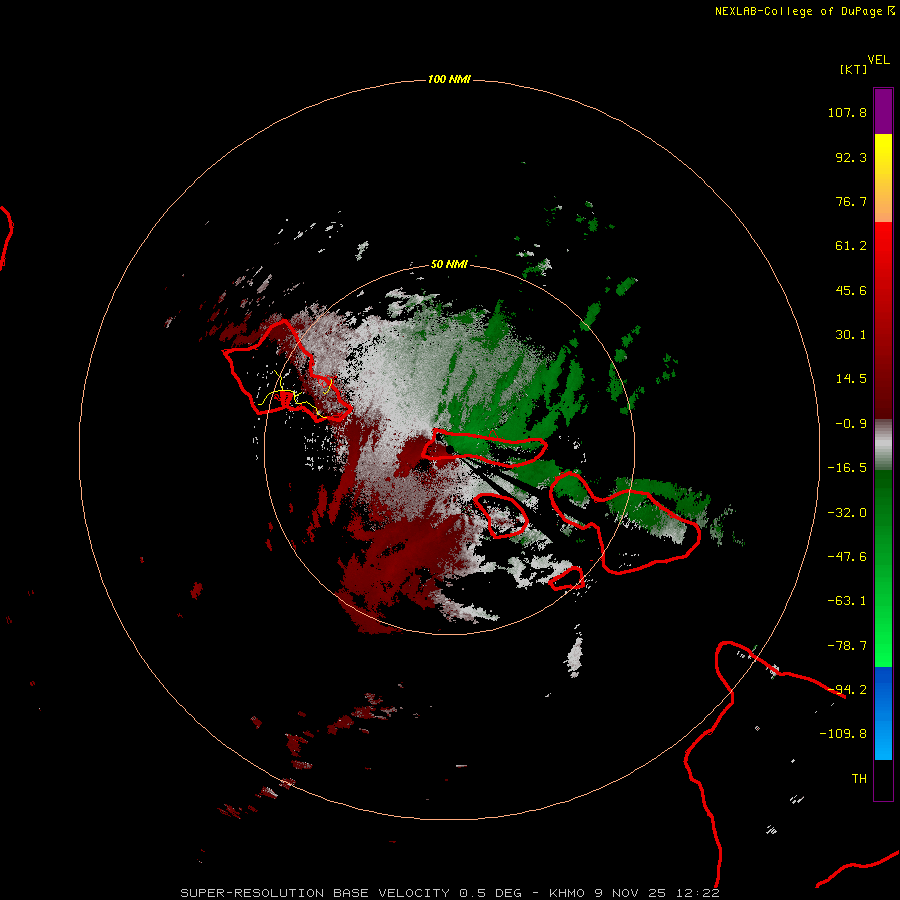Viewport: 900px width, 900px height.
Task: Click the Super-Resolution Base Velocity caption
Action: click(450, 893)
